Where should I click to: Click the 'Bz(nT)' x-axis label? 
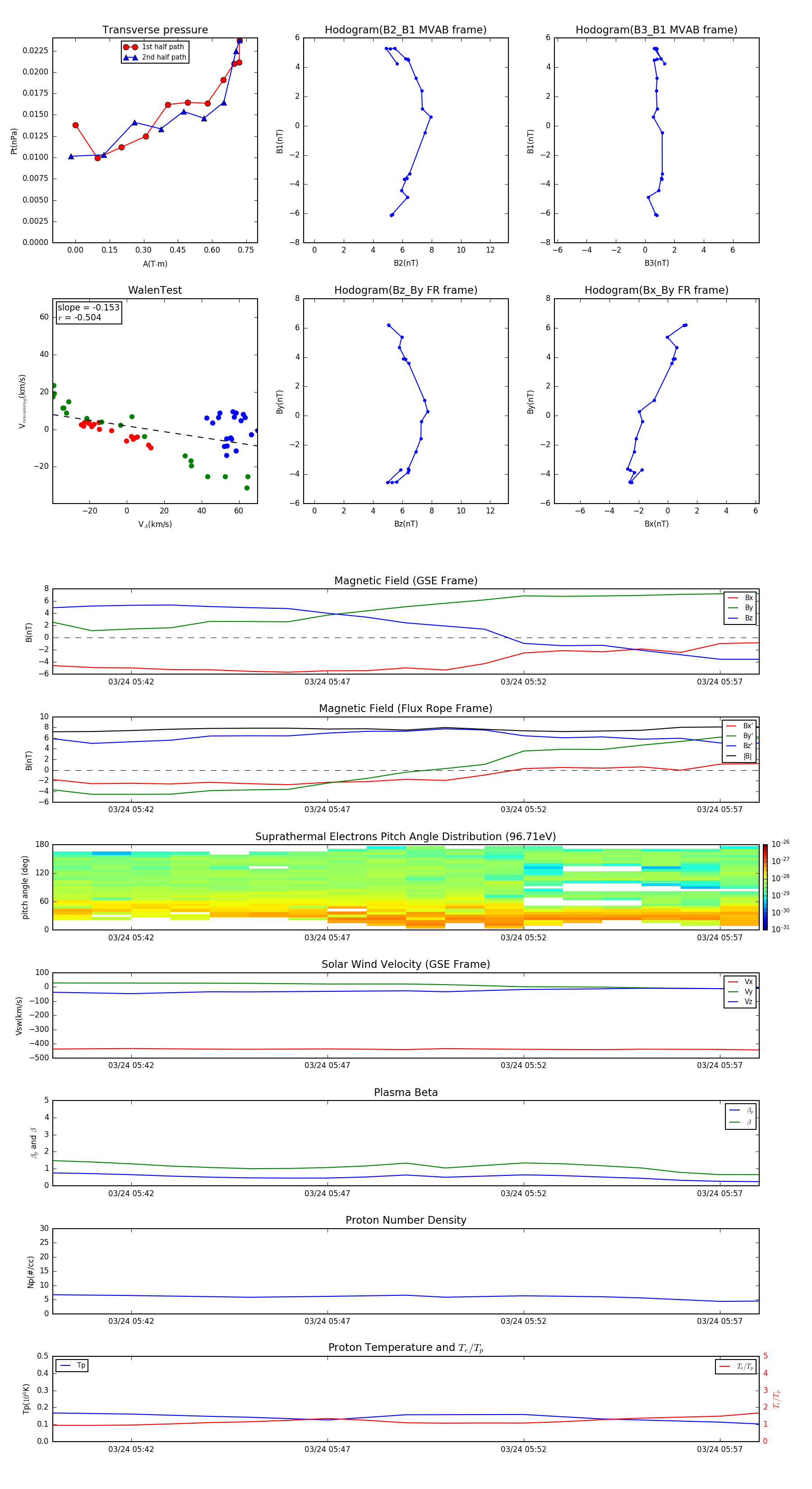pyautogui.click(x=406, y=524)
